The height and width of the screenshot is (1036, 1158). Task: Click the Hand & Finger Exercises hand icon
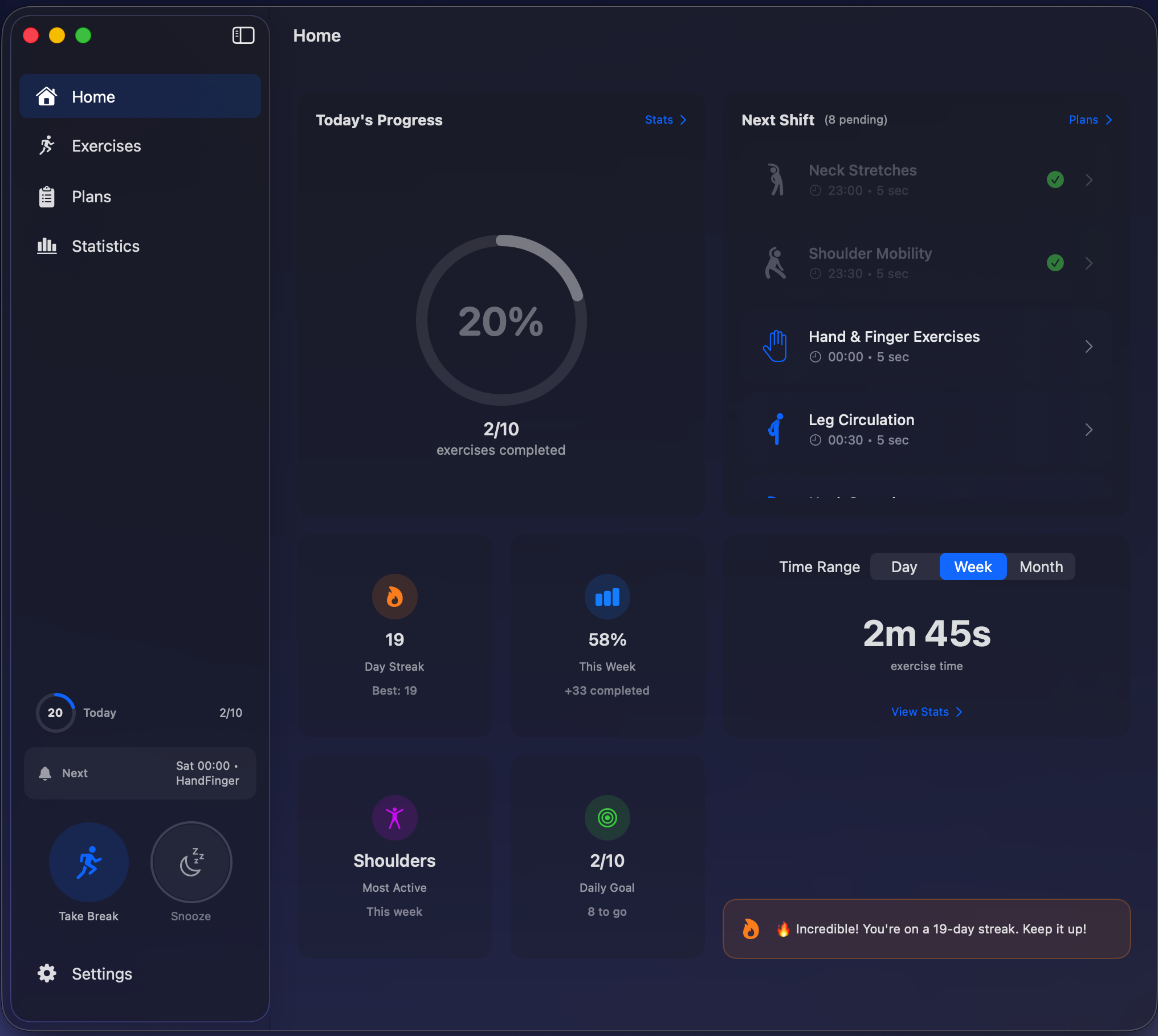775,346
